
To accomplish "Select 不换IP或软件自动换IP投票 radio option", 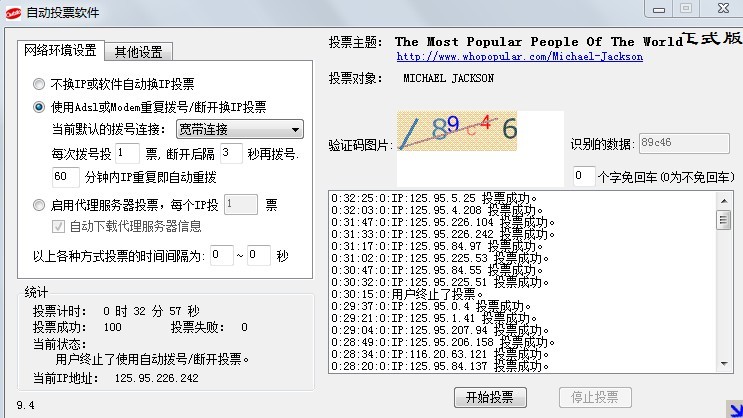I will coord(40,84).
